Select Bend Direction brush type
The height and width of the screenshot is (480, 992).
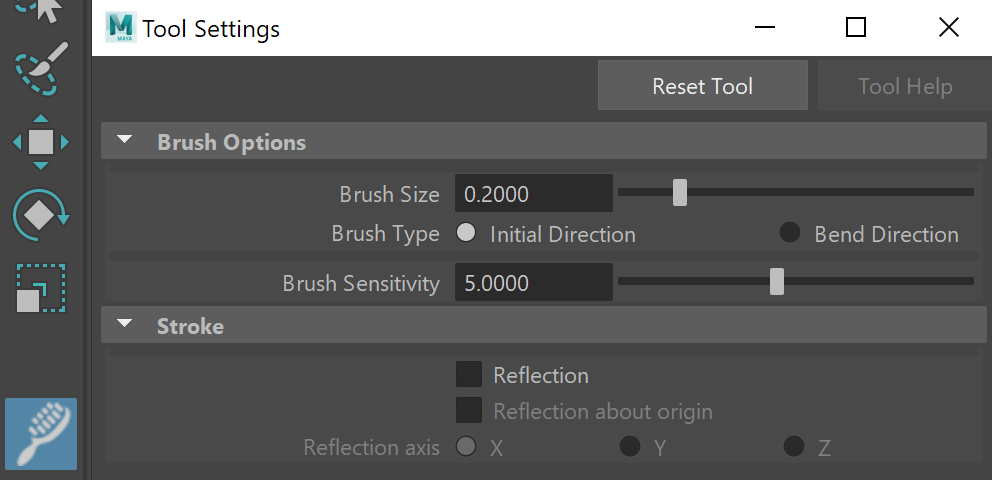point(790,233)
